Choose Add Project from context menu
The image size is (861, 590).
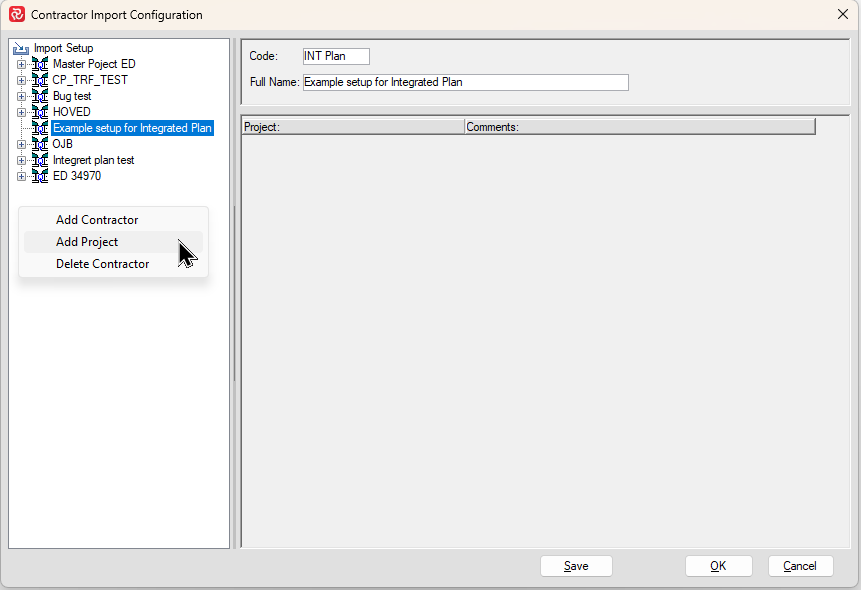click(x=87, y=242)
